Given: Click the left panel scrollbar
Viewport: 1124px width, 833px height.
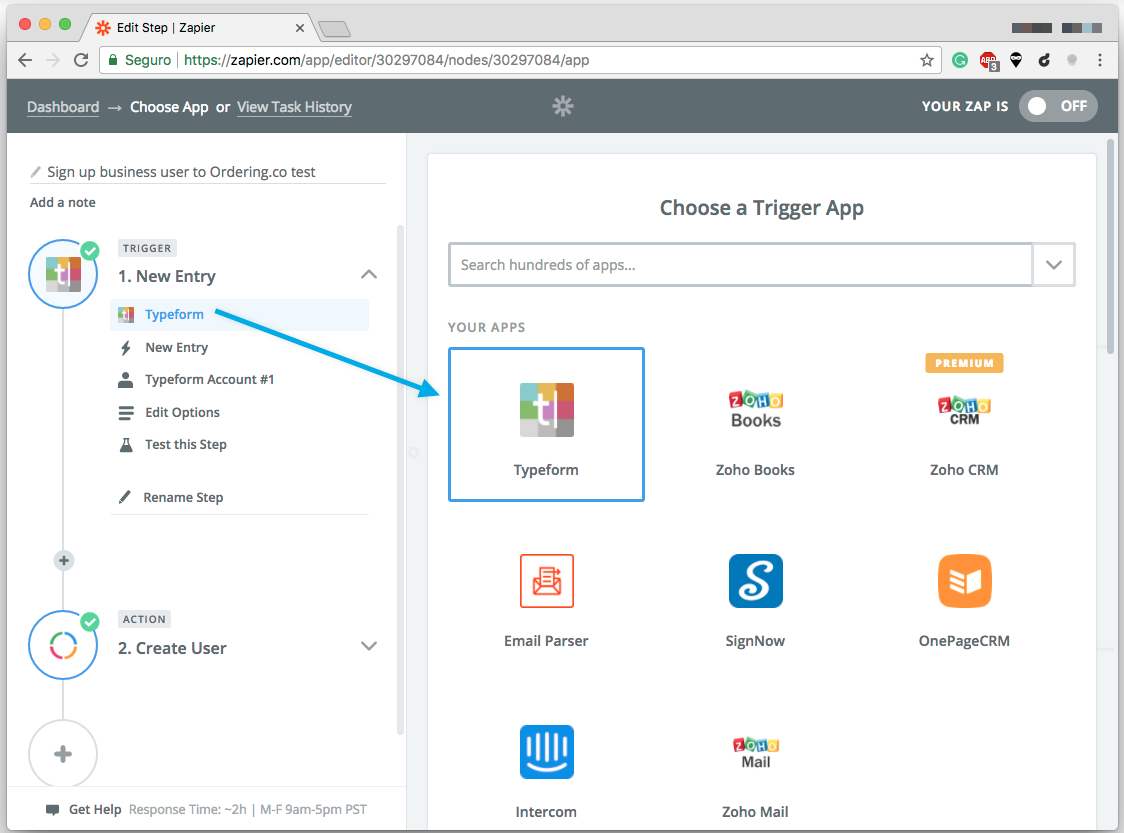Looking at the screenshot, I should [400, 480].
